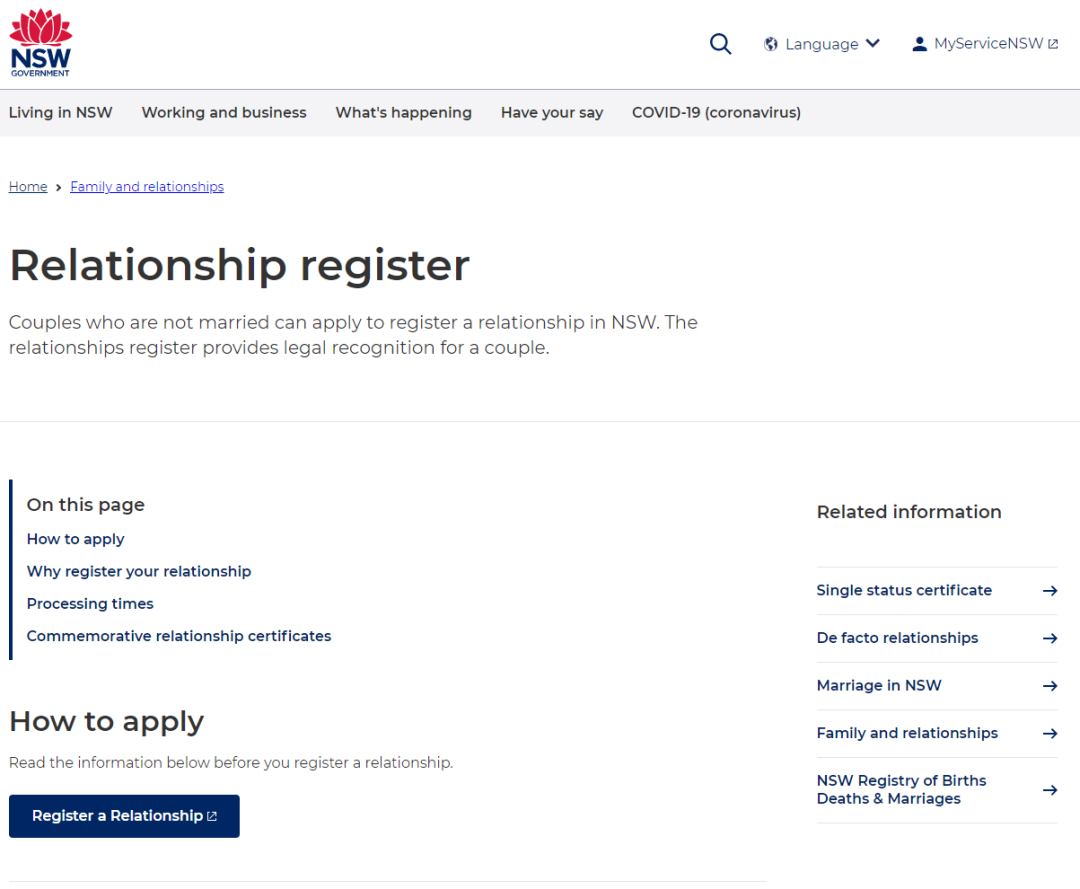Jump to Processing times section
Viewport: 1080px width, 889px height.
pos(90,604)
